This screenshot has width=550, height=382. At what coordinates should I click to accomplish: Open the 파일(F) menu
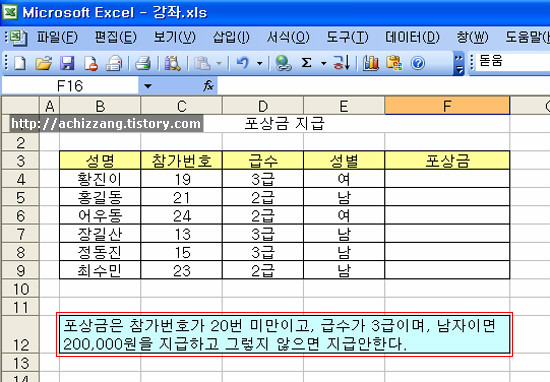[x=57, y=37]
